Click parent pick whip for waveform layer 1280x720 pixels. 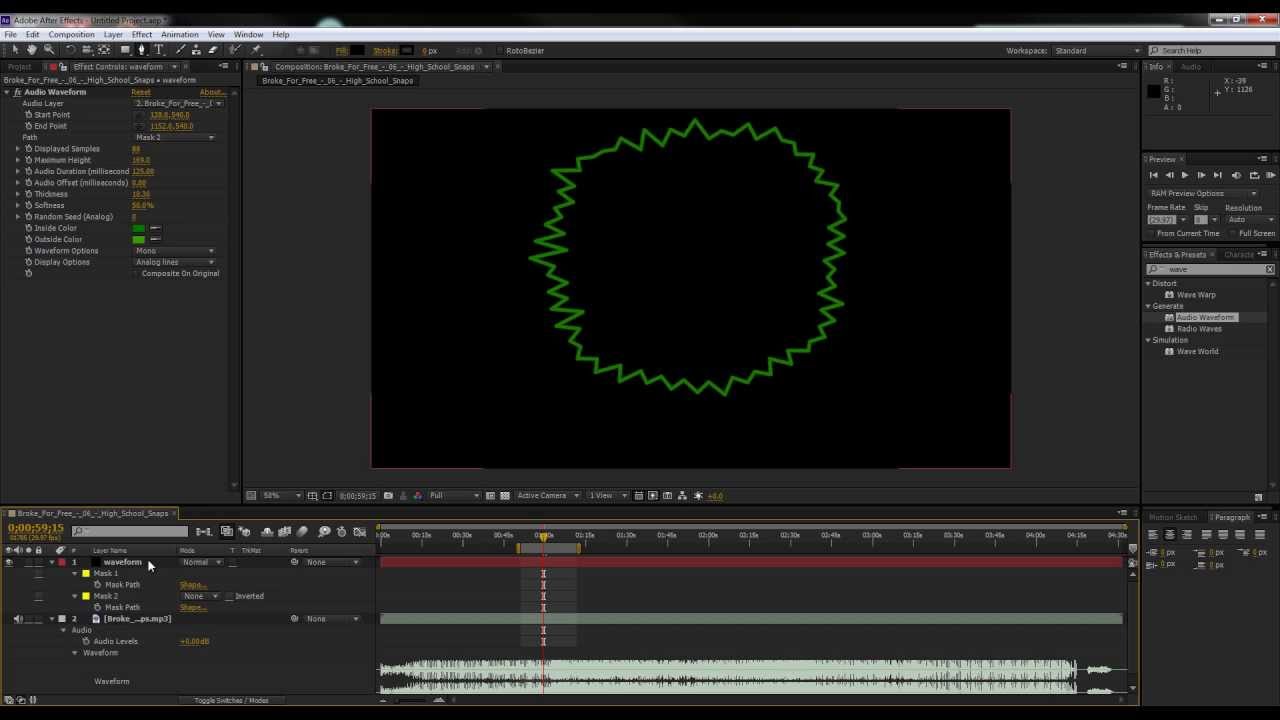point(294,562)
